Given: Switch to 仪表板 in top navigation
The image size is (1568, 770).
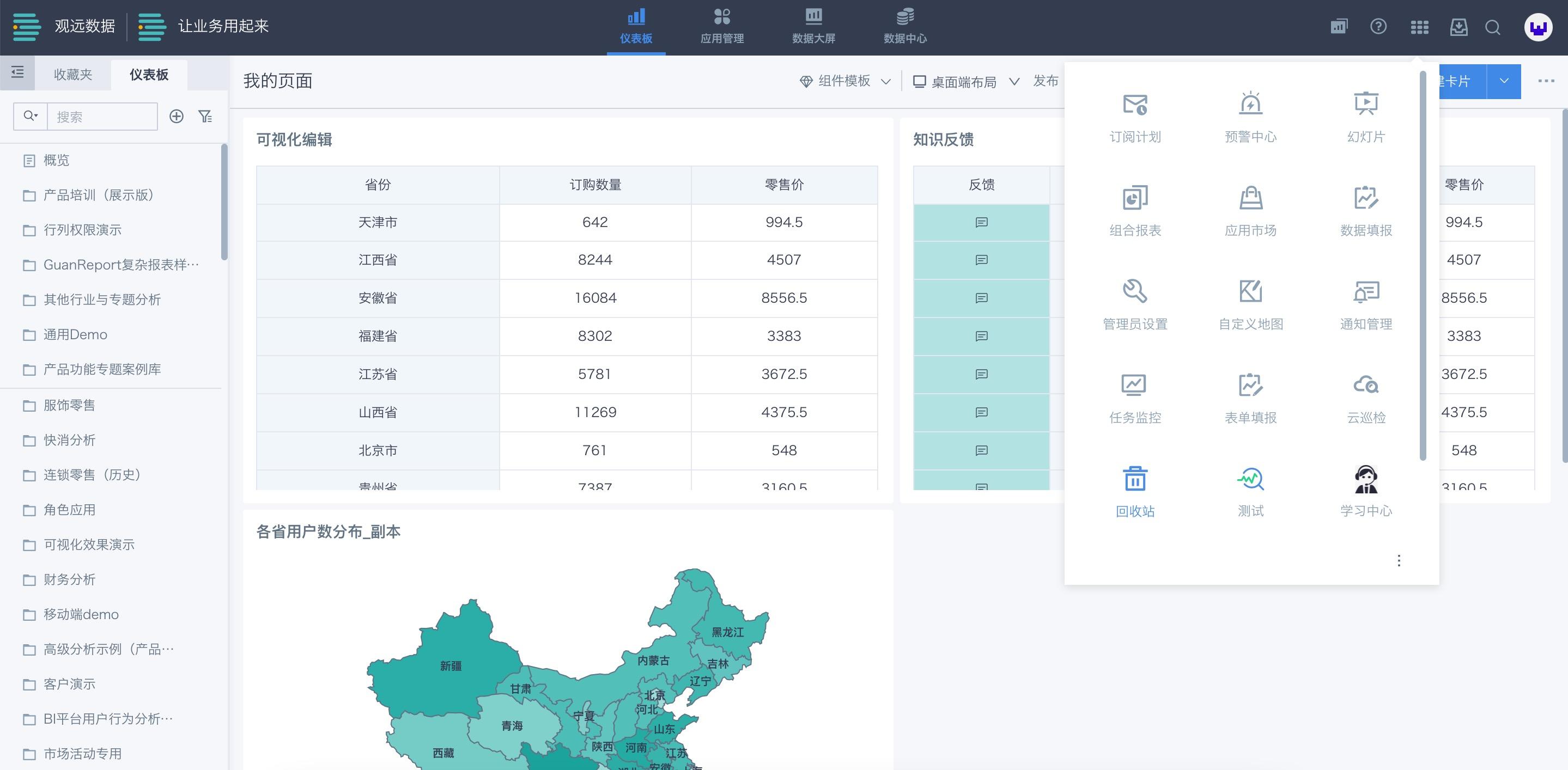Looking at the screenshot, I should point(636,27).
